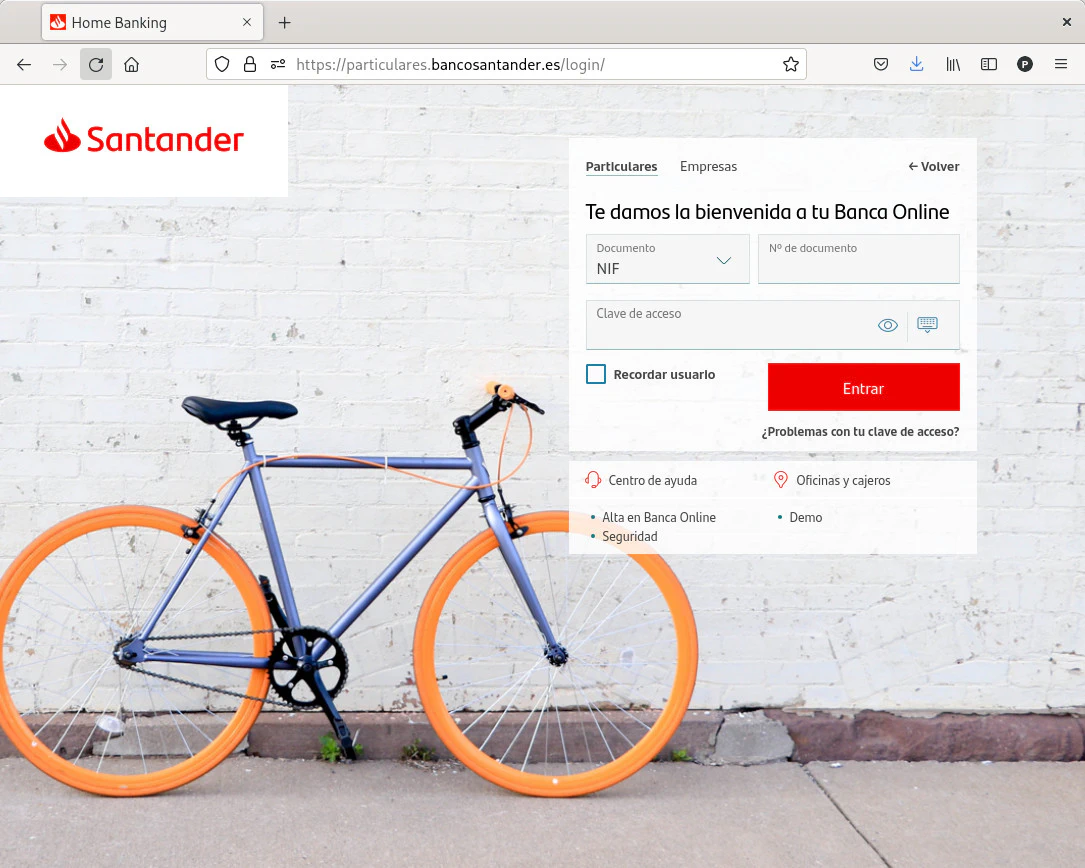The image size is (1085, 868).
Task: Click the Save to Pocket icon
Action: click(881, 64)
